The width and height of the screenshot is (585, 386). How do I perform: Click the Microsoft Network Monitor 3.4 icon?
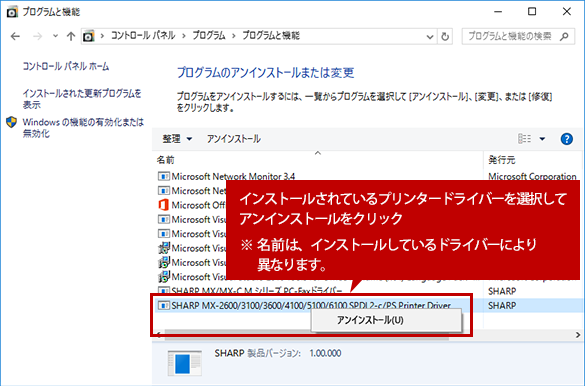click(163, 176)
